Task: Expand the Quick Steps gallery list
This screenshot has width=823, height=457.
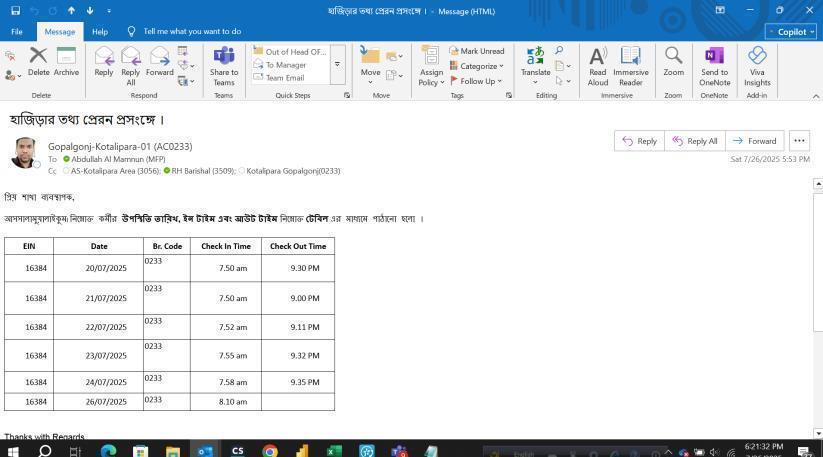Action: tap(337, 64)
